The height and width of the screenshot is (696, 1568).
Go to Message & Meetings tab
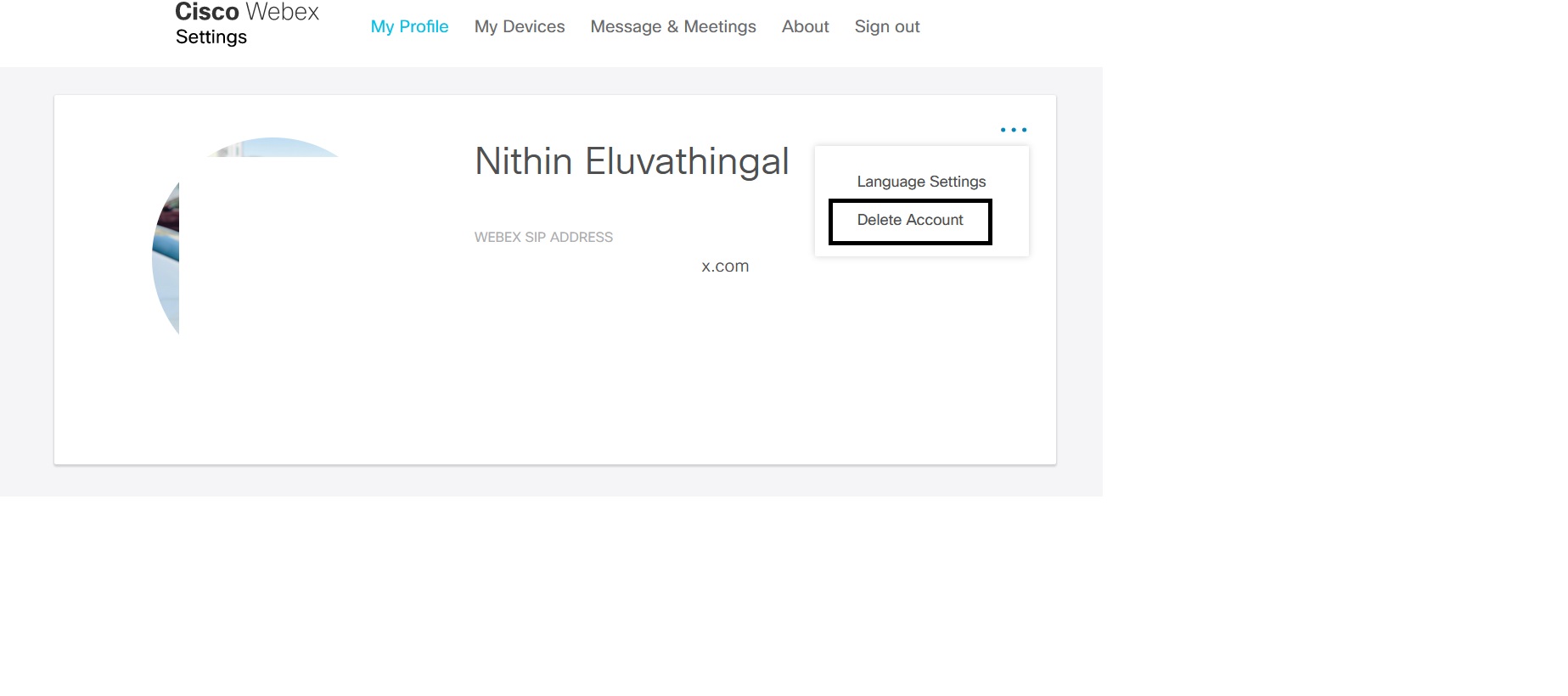tap(672, 27)
